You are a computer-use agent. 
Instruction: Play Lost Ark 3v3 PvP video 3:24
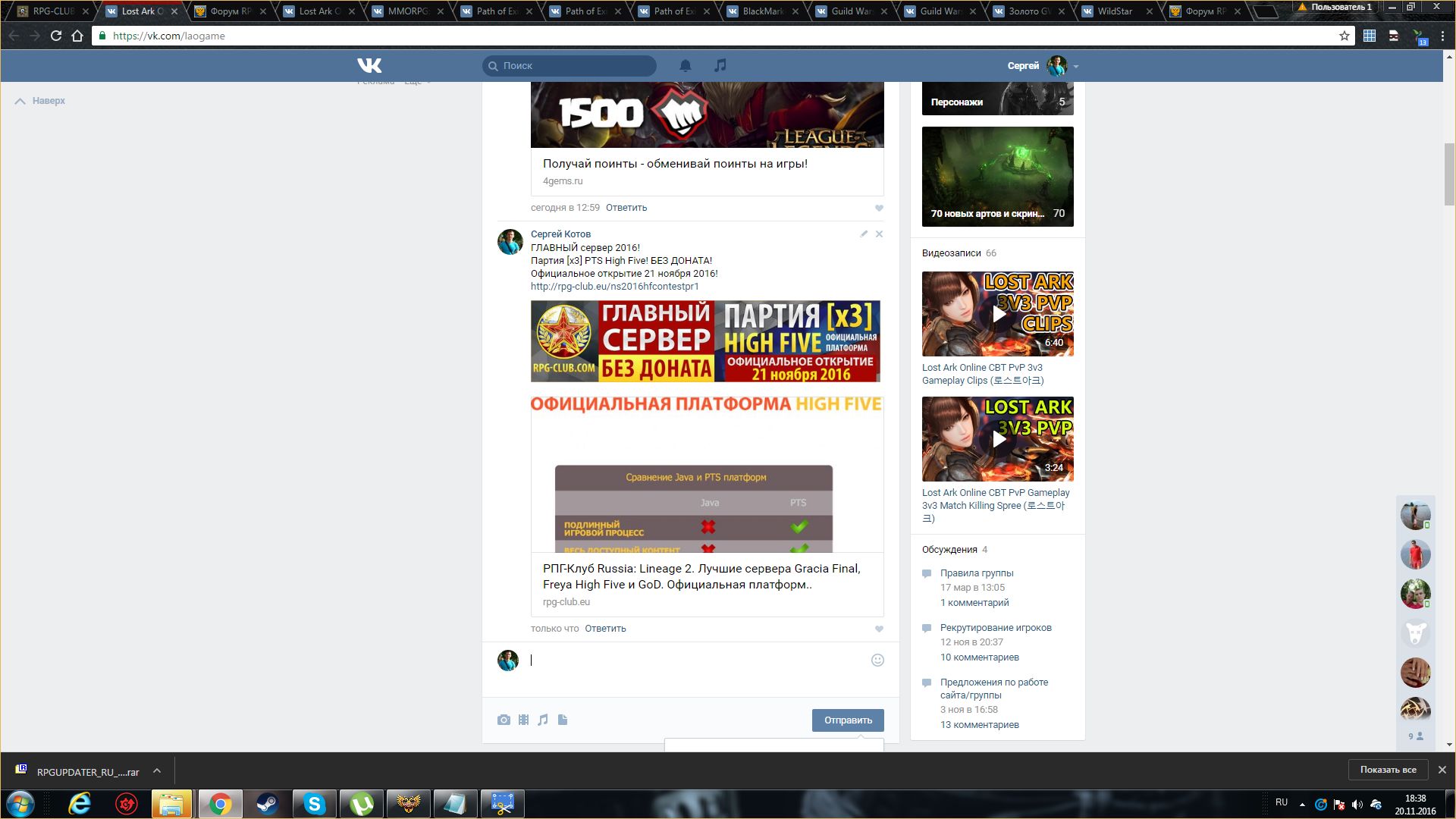pyautogui.click(x=998, y=439)
